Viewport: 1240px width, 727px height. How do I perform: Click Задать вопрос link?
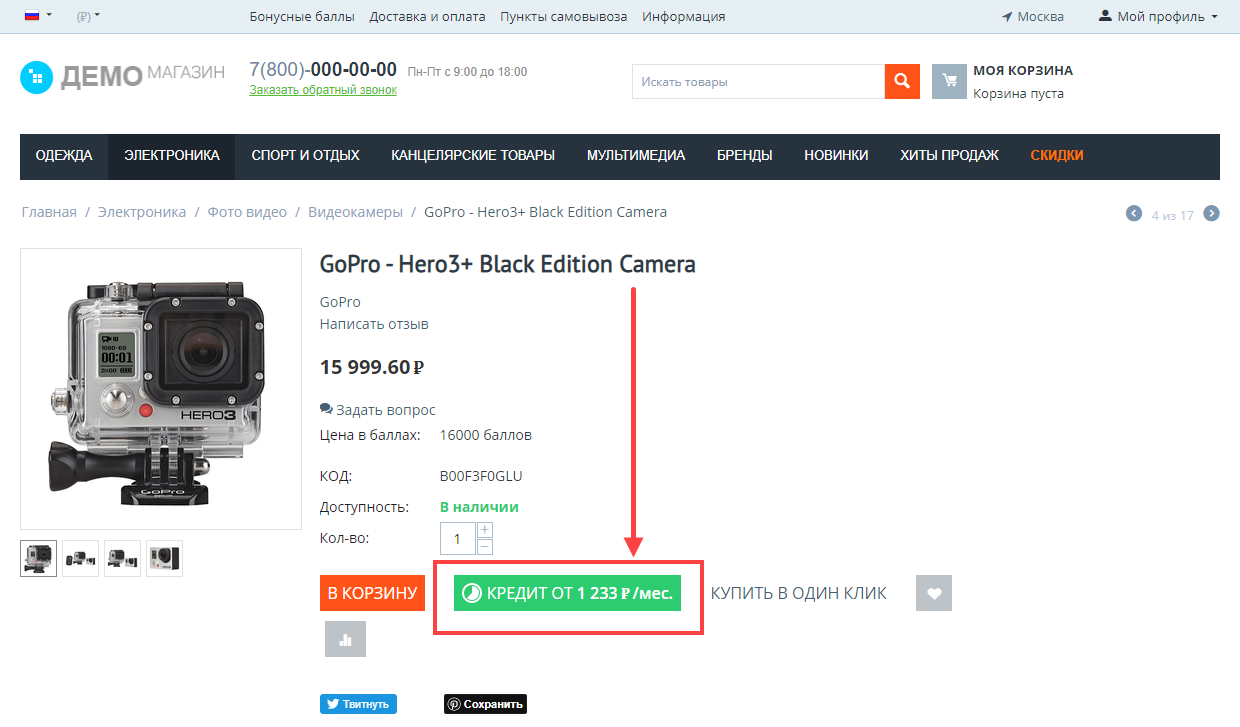tap(386, 410)
